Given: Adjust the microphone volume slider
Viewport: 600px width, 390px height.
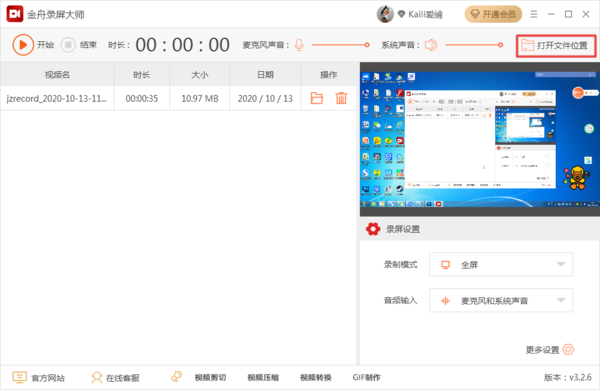Looking at the screenshot, I should [x=341, y=45].
